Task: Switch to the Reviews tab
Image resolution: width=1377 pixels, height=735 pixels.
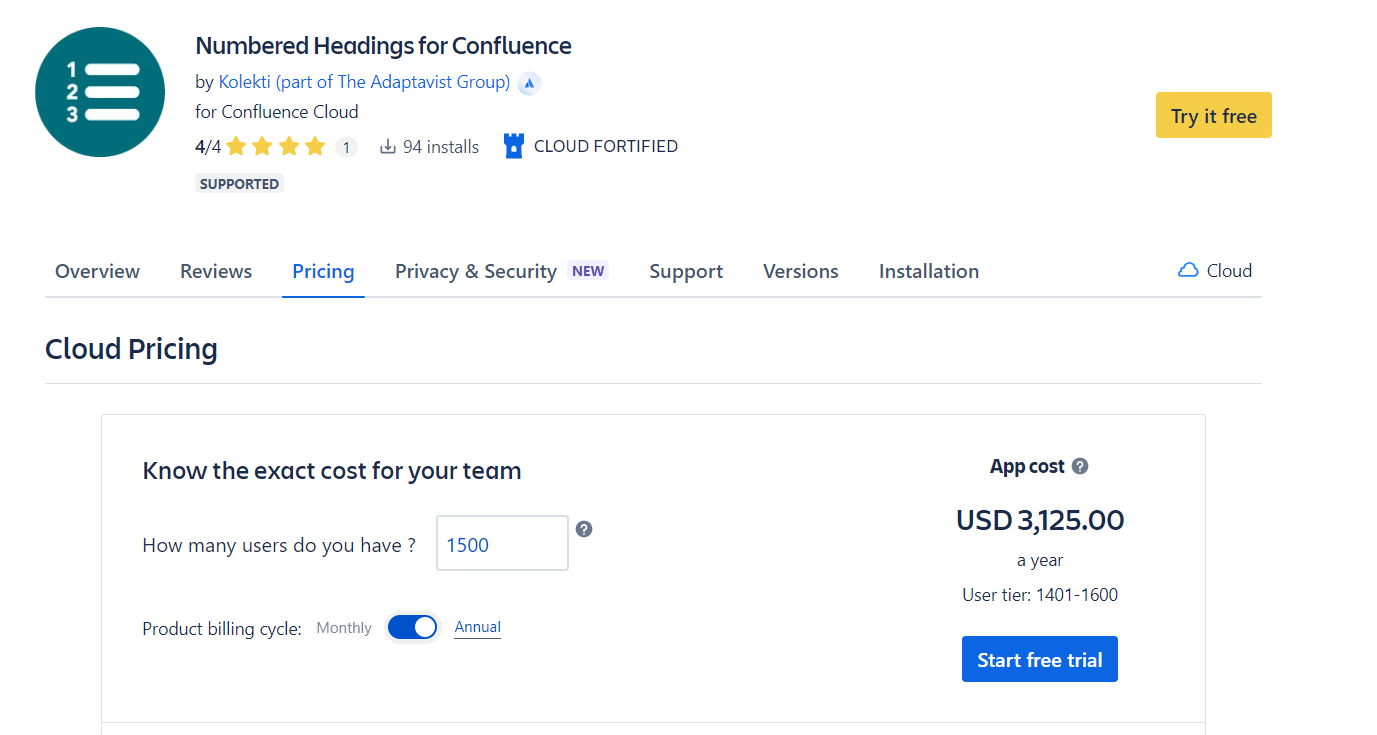Action: click(216, 271)
